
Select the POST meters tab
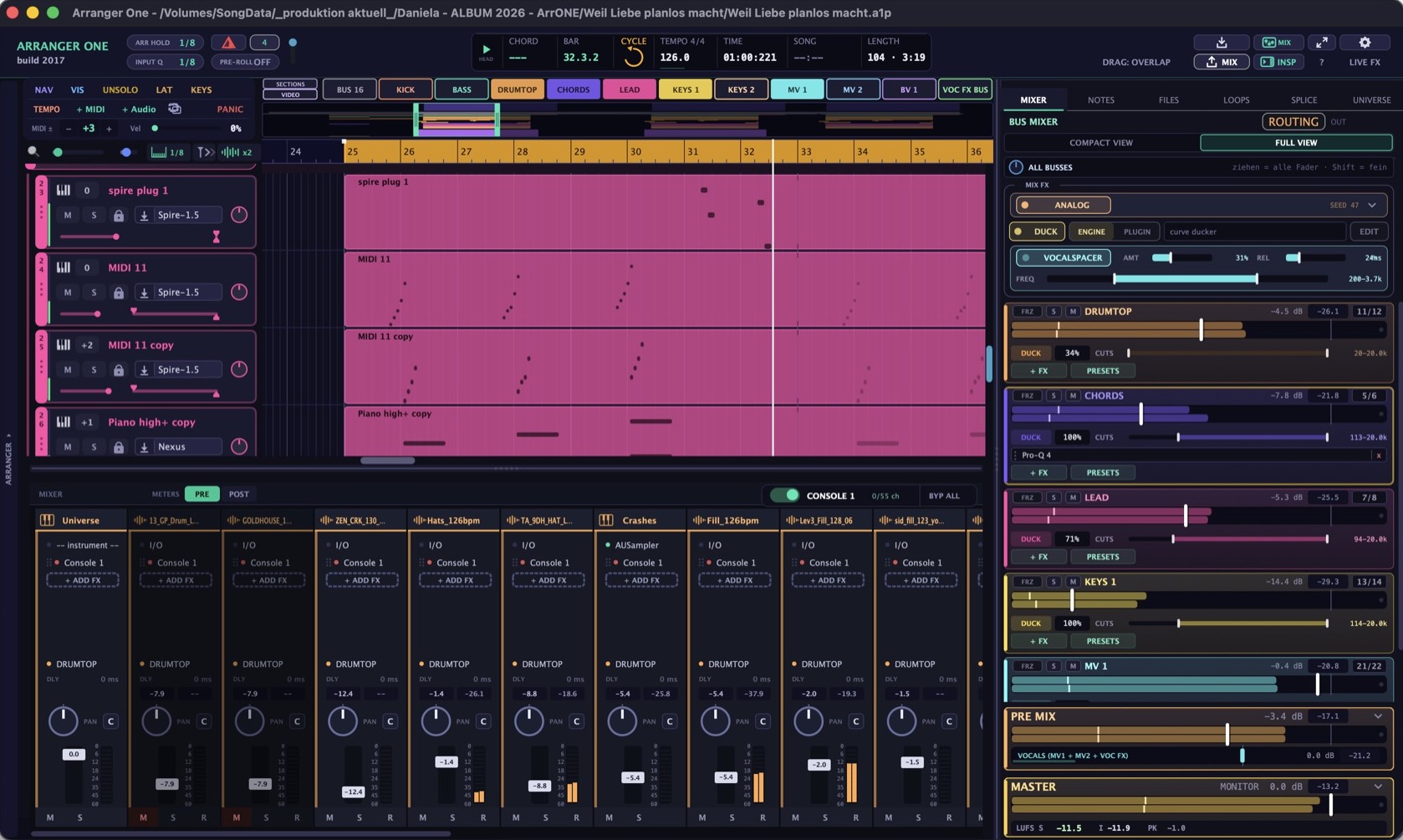coord(238,494)
